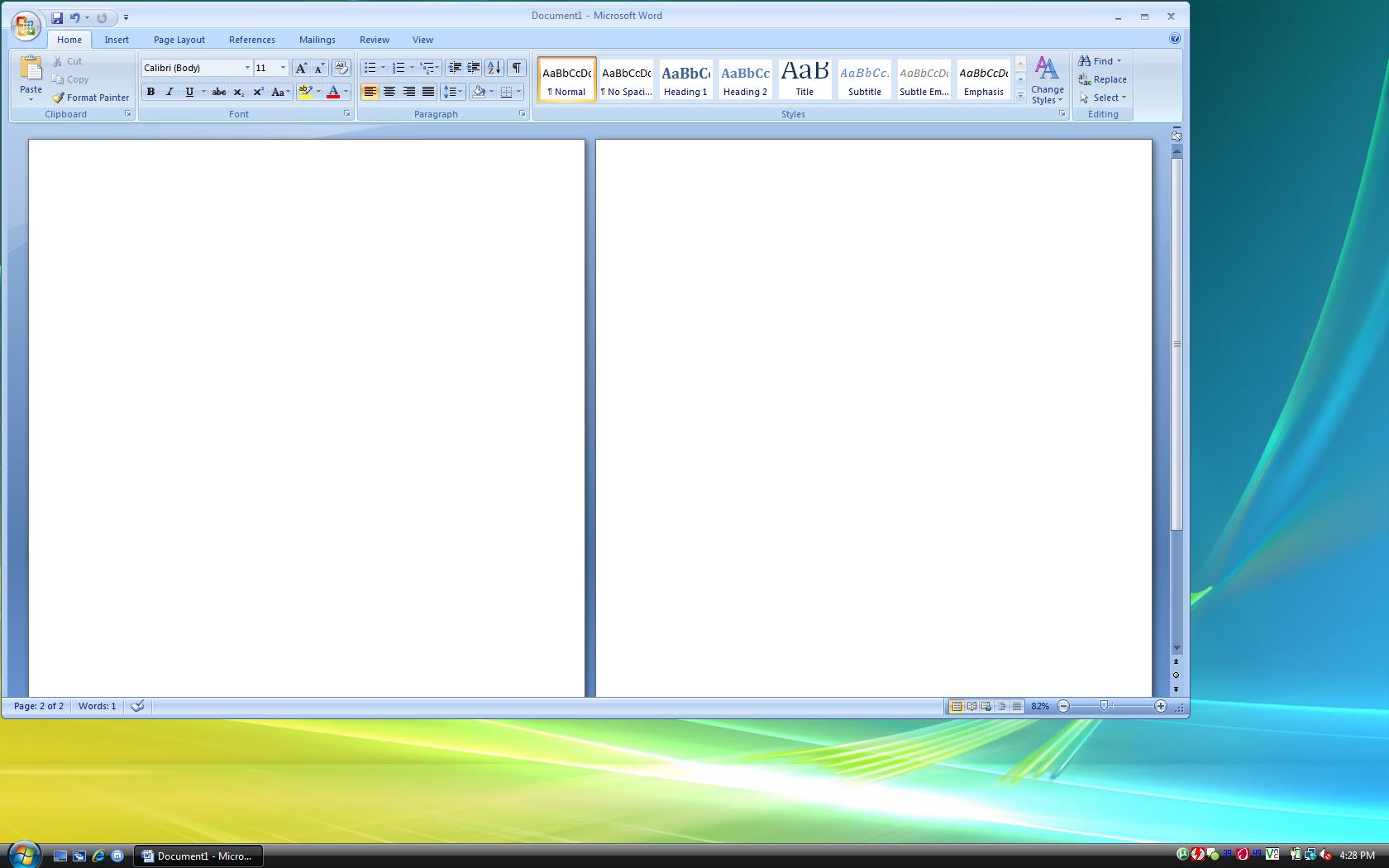Image resolution: width=1389 pixels, height=868 pixels.
Task: Click the proofing errors status icon
Action: pos(138,706)
